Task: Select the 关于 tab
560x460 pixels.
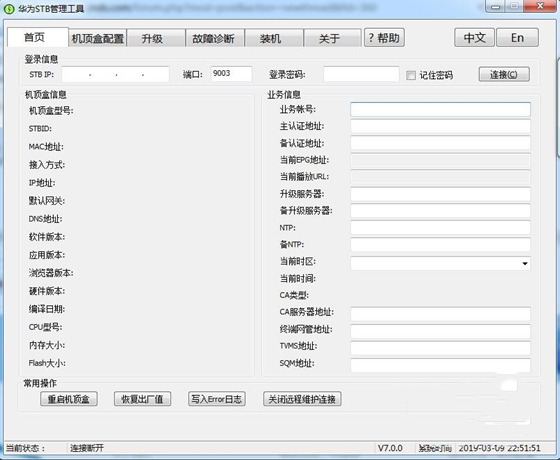Action: click(x=332, y=38)
